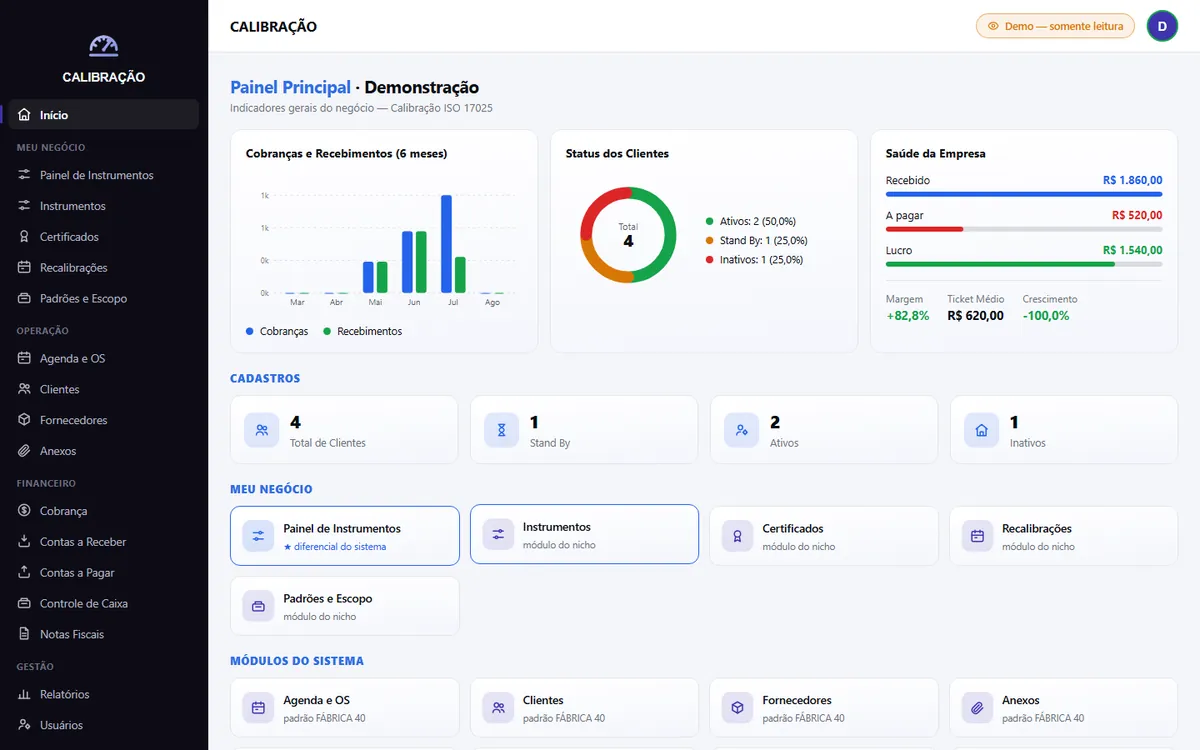Screen dimensions: 1200x750
Task: Click the user-check icon on Ativos card
Action: [741, 430]
